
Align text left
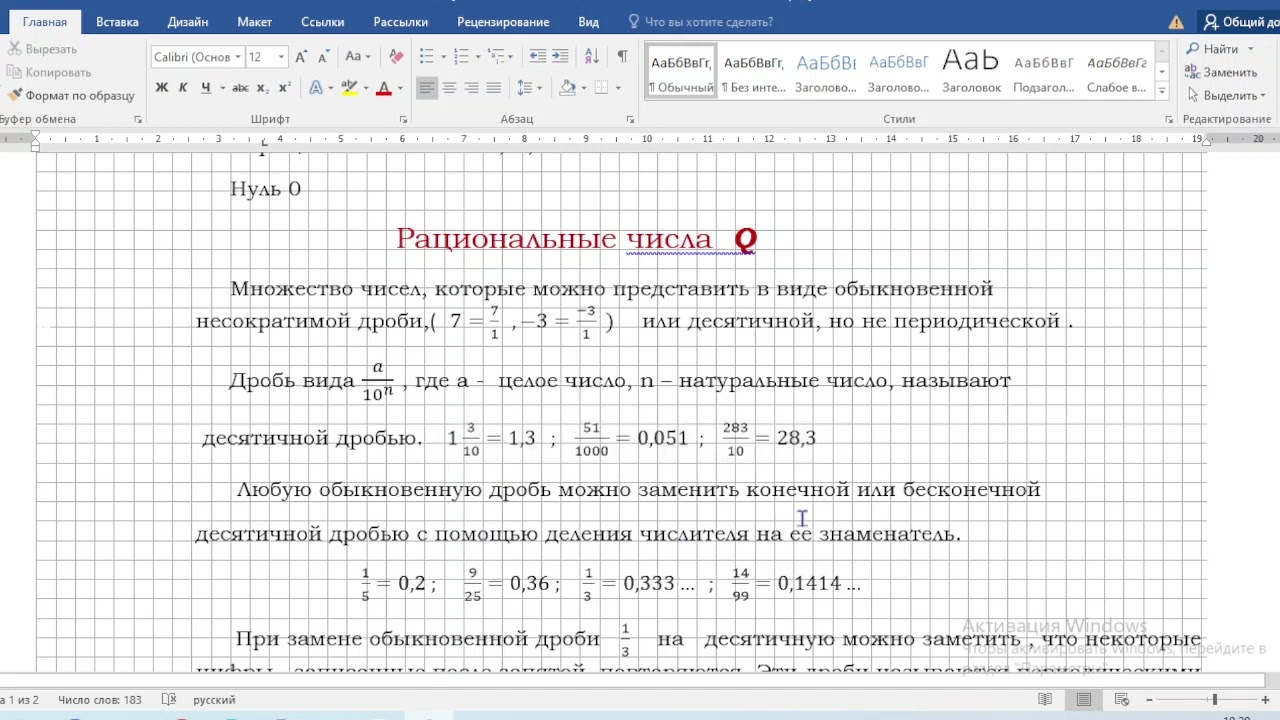tap(427, 88)
